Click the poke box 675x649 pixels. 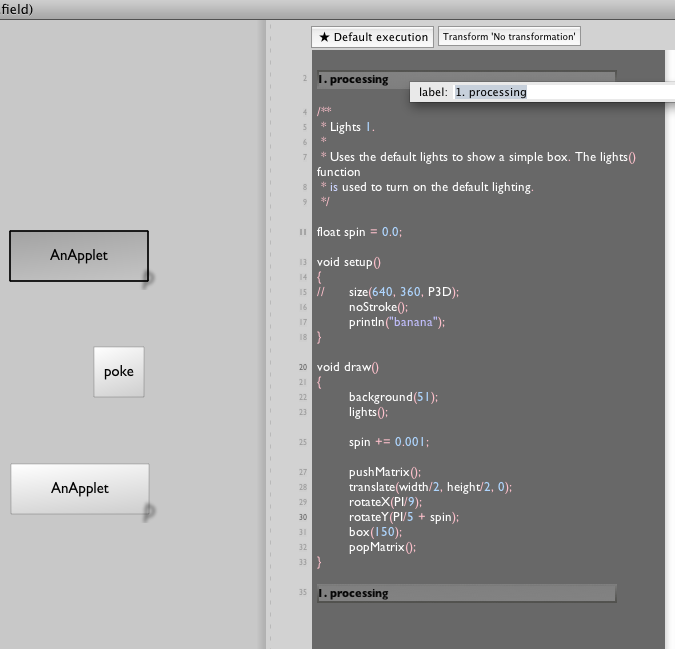coord(119,372)
